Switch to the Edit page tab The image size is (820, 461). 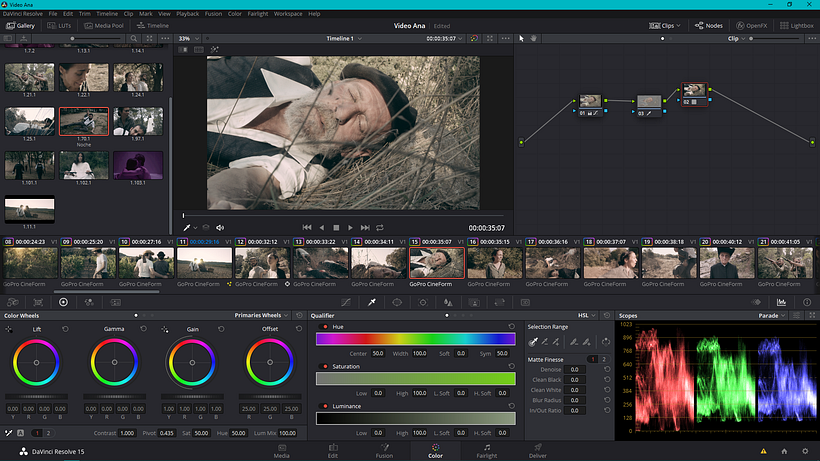[333, 451]
